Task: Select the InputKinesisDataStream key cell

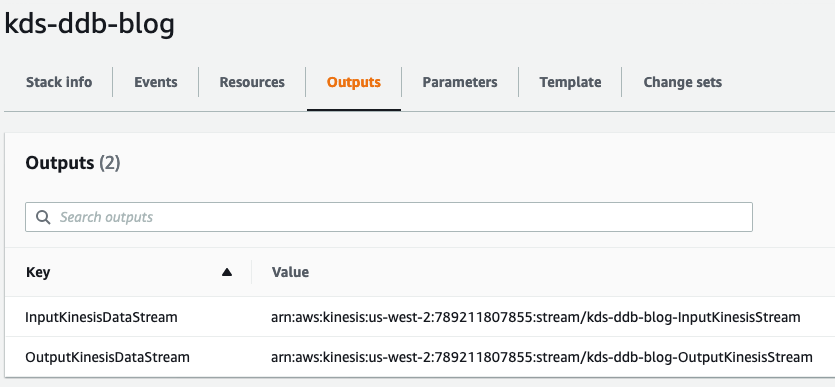Action: tap(101, 318)
